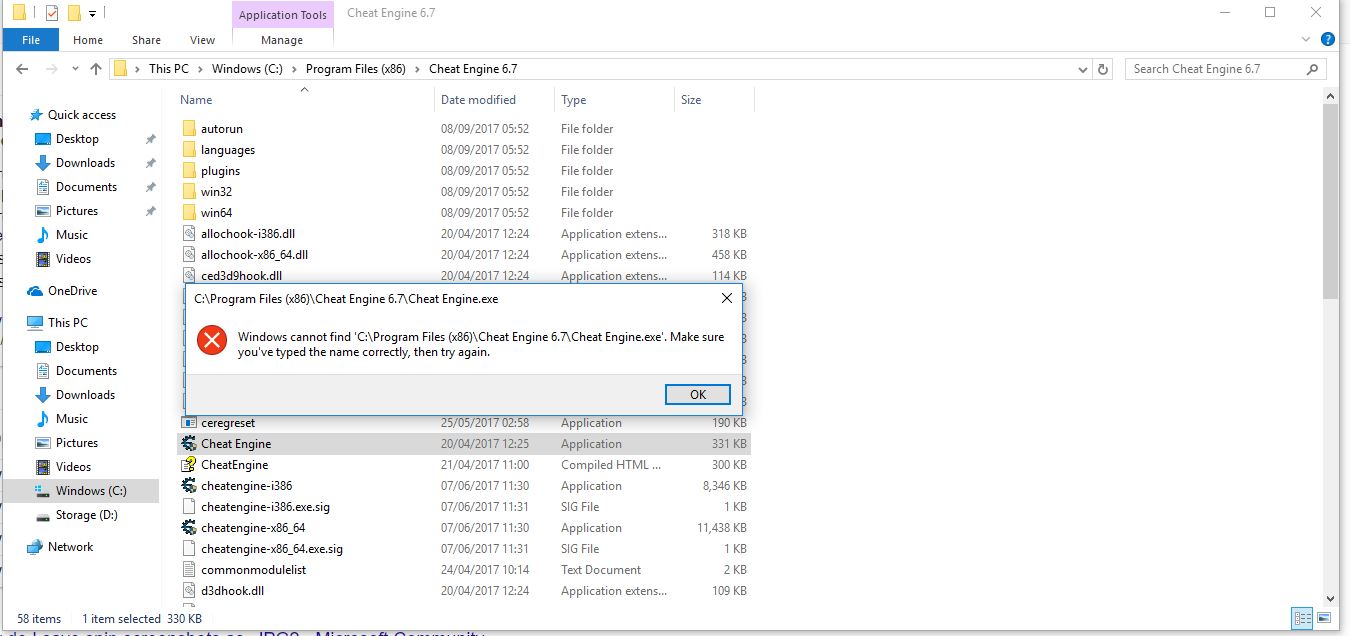Select the cheatengine-x86_64 application icon

coord(189,528)
